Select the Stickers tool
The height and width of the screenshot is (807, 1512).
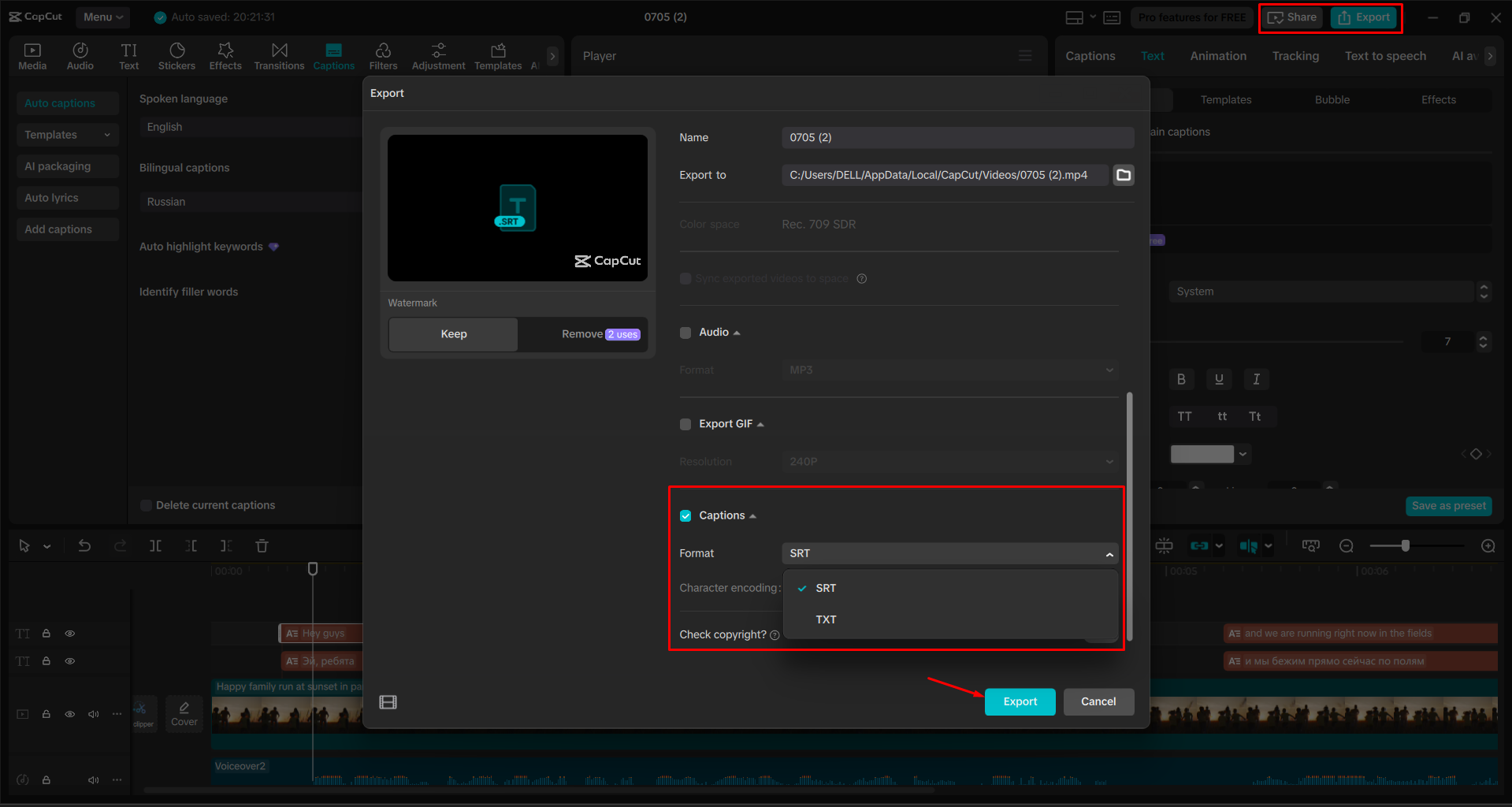point(176,55)
